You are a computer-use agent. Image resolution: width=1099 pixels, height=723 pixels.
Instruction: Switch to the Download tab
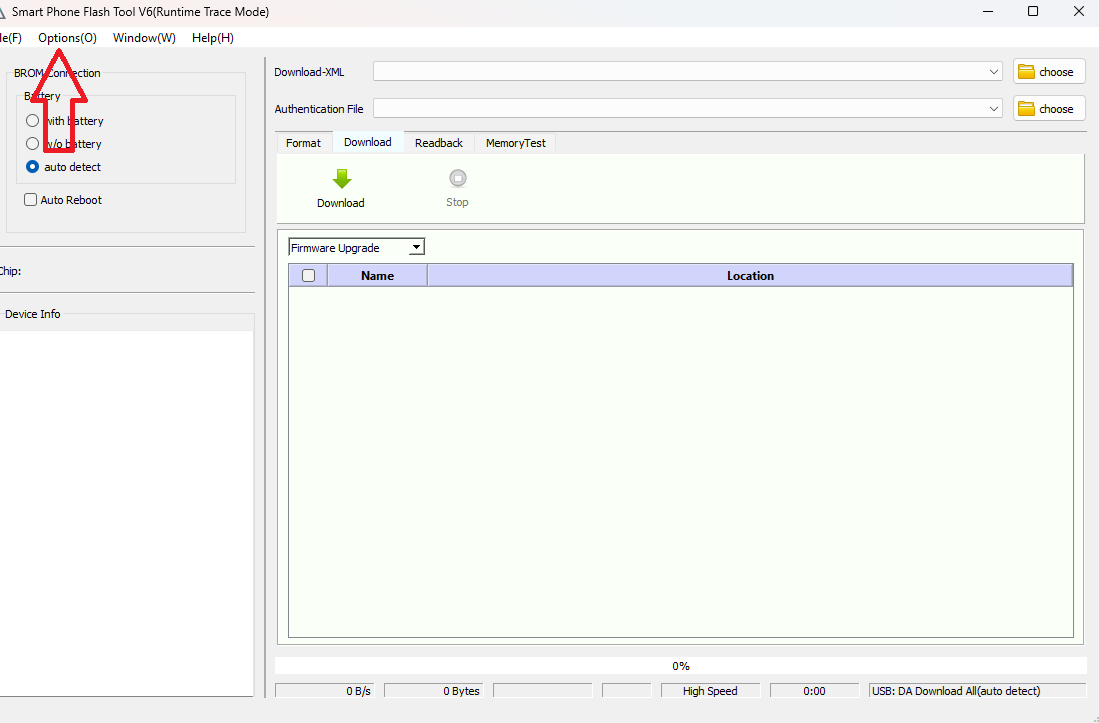click(x=368, y=142)
